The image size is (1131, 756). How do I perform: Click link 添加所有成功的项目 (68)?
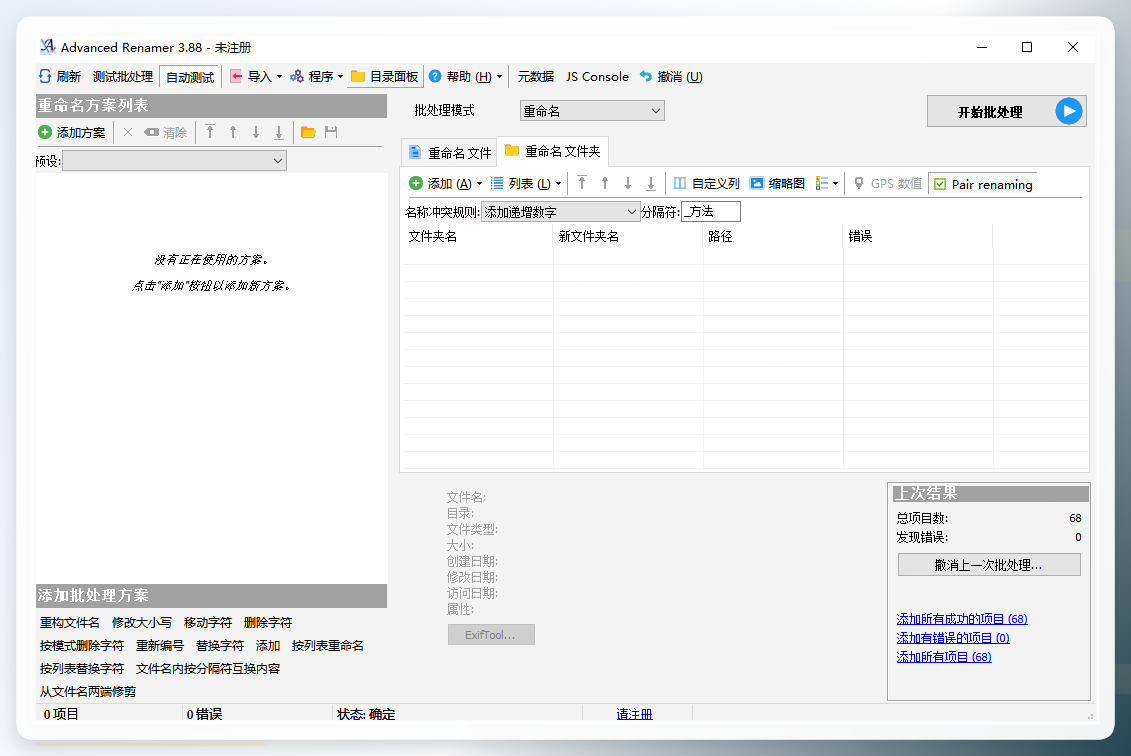click(x=961, y=619)
